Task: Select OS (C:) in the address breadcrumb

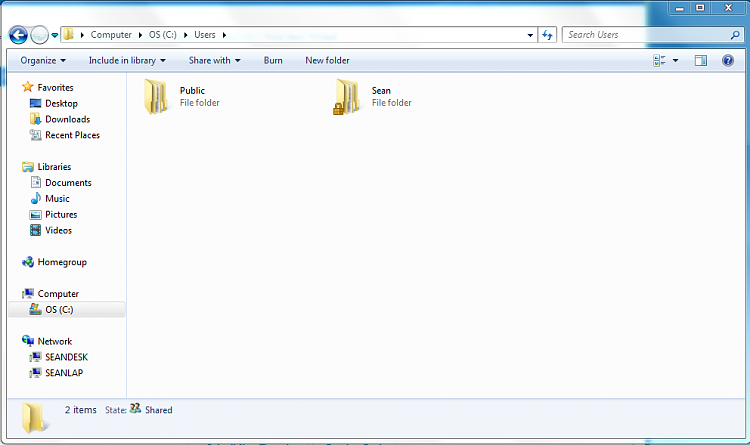Action: click(x=163, y=35)
